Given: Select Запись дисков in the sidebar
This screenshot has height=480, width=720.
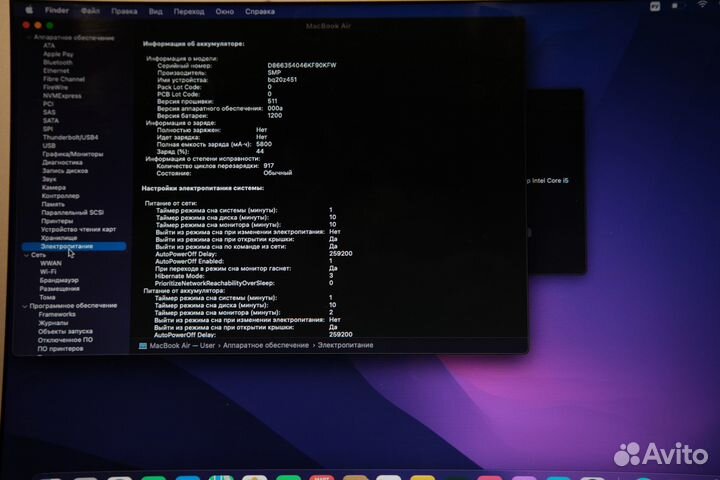Looking at the screenshot, I should coord(65,170).
